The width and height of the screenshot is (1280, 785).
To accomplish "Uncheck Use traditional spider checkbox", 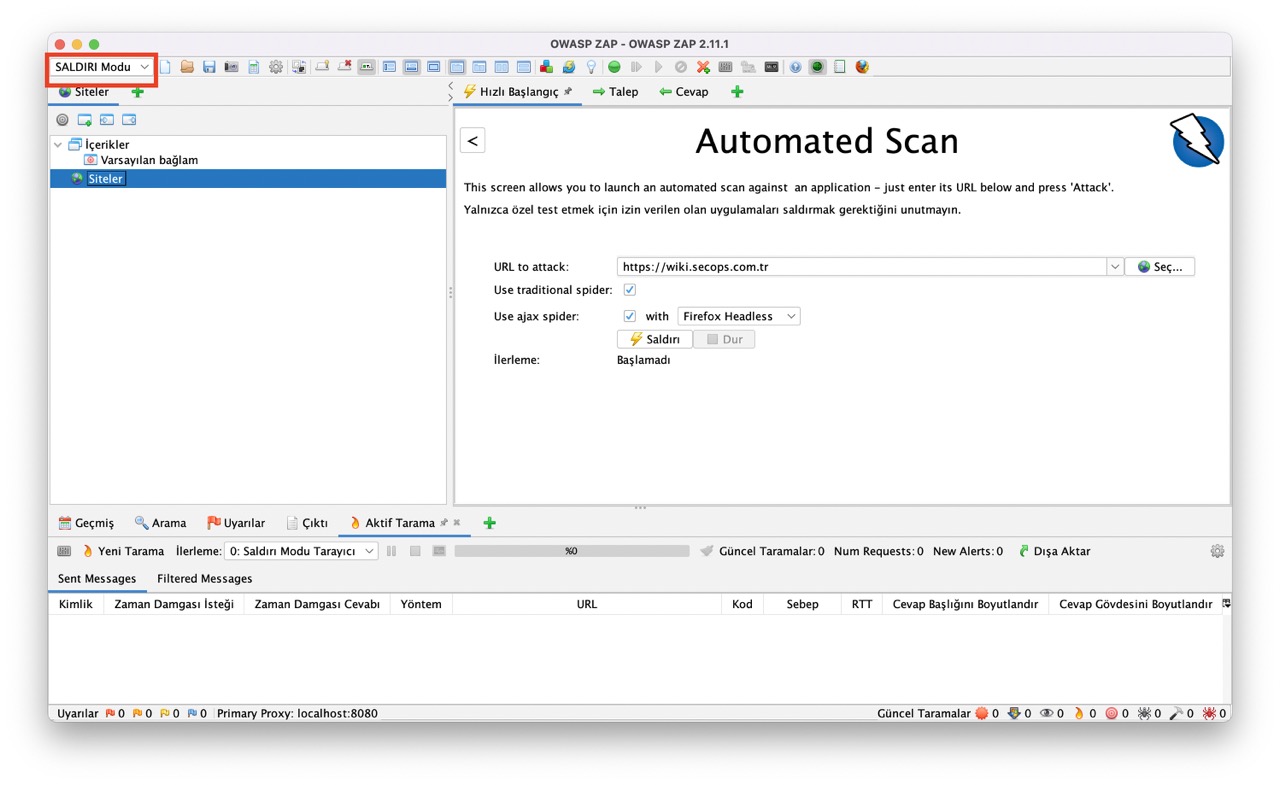I will [630, 290].
